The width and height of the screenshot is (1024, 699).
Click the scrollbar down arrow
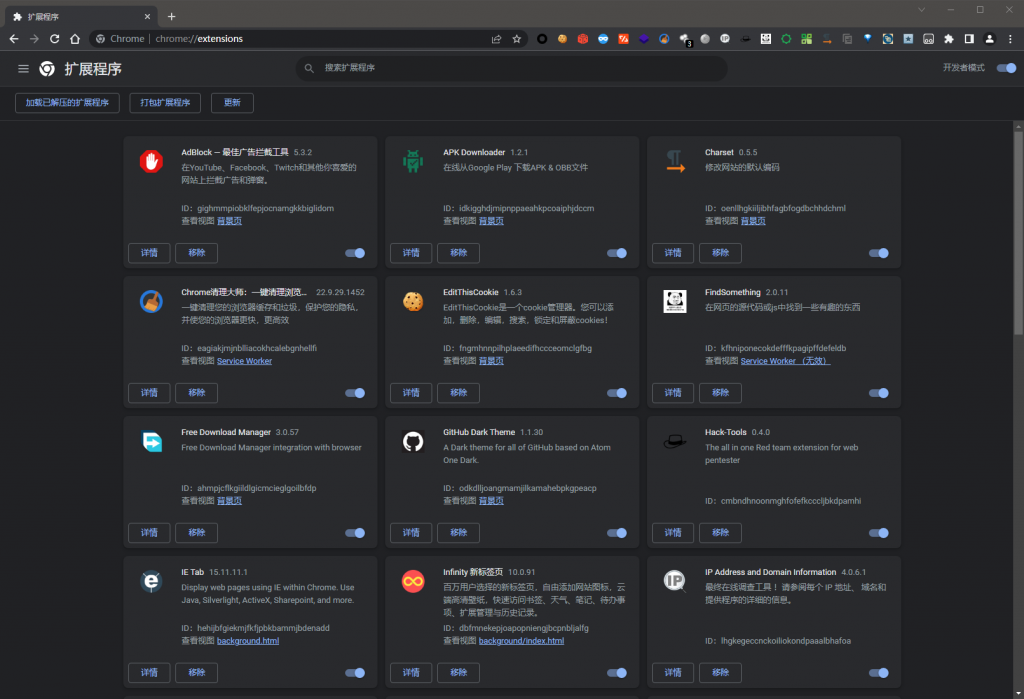(1018, 693)
